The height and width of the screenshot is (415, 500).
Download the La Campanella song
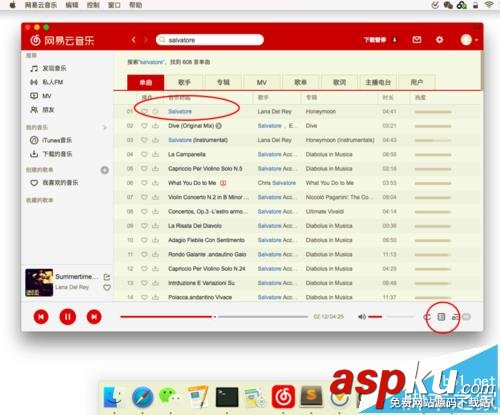click(x=155, y=154)
